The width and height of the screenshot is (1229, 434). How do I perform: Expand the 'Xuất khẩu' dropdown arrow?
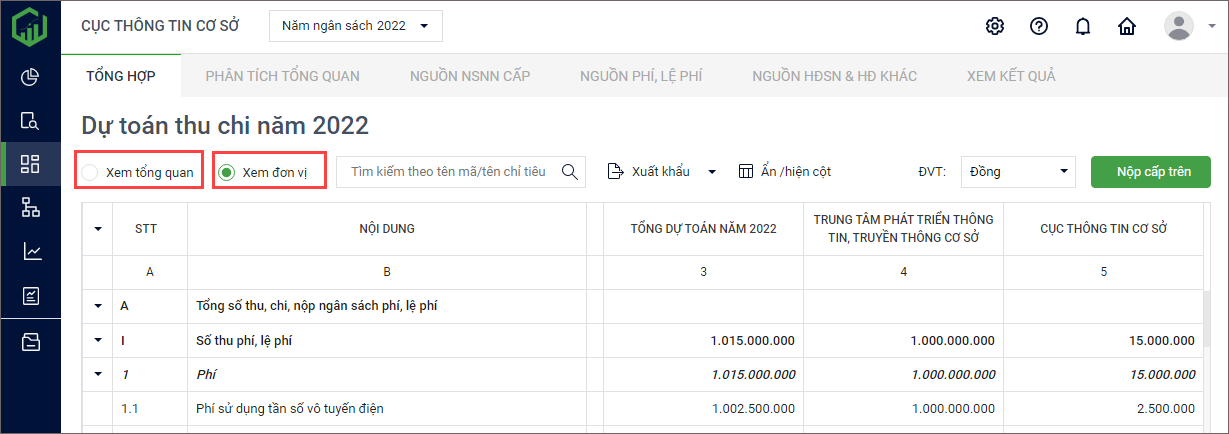[x=712, y=172]
